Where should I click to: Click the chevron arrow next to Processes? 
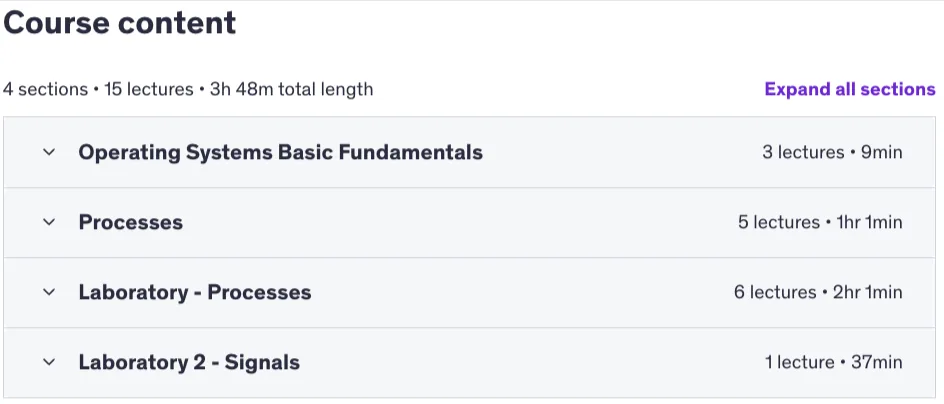coord(49,222)
